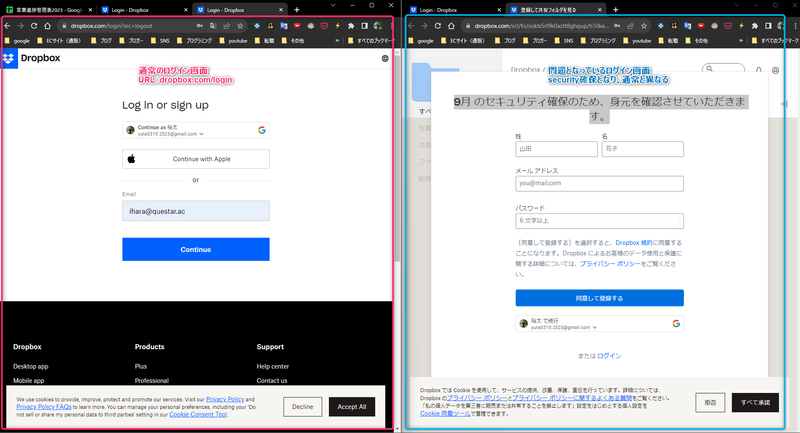Click the ログイン link below the signup form

[x=609, y=356]
